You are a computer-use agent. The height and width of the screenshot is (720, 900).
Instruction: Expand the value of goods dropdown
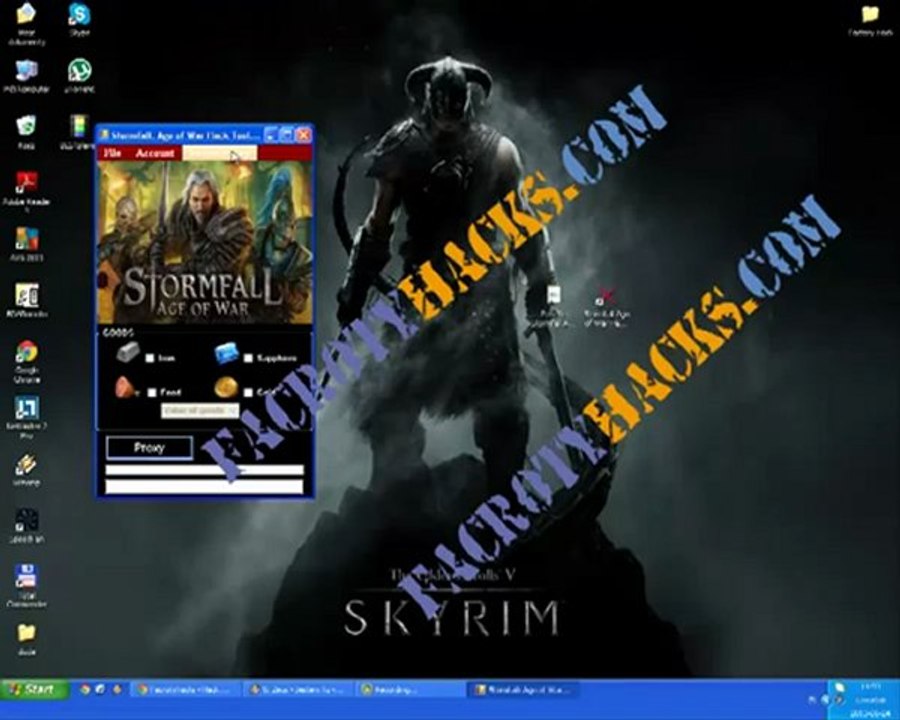point(200,411)
